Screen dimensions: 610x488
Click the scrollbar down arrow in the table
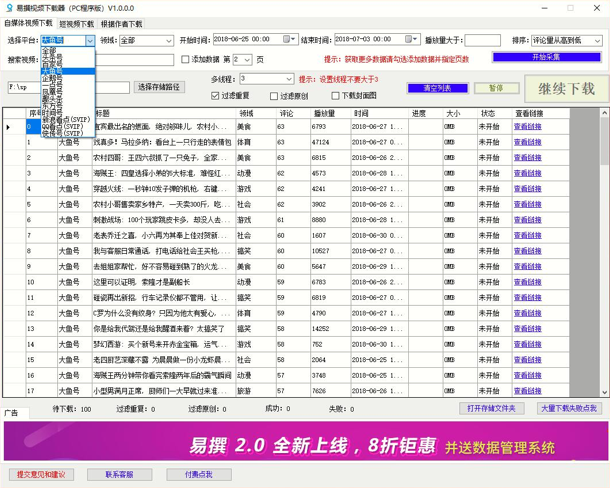(x=604, y=392)
